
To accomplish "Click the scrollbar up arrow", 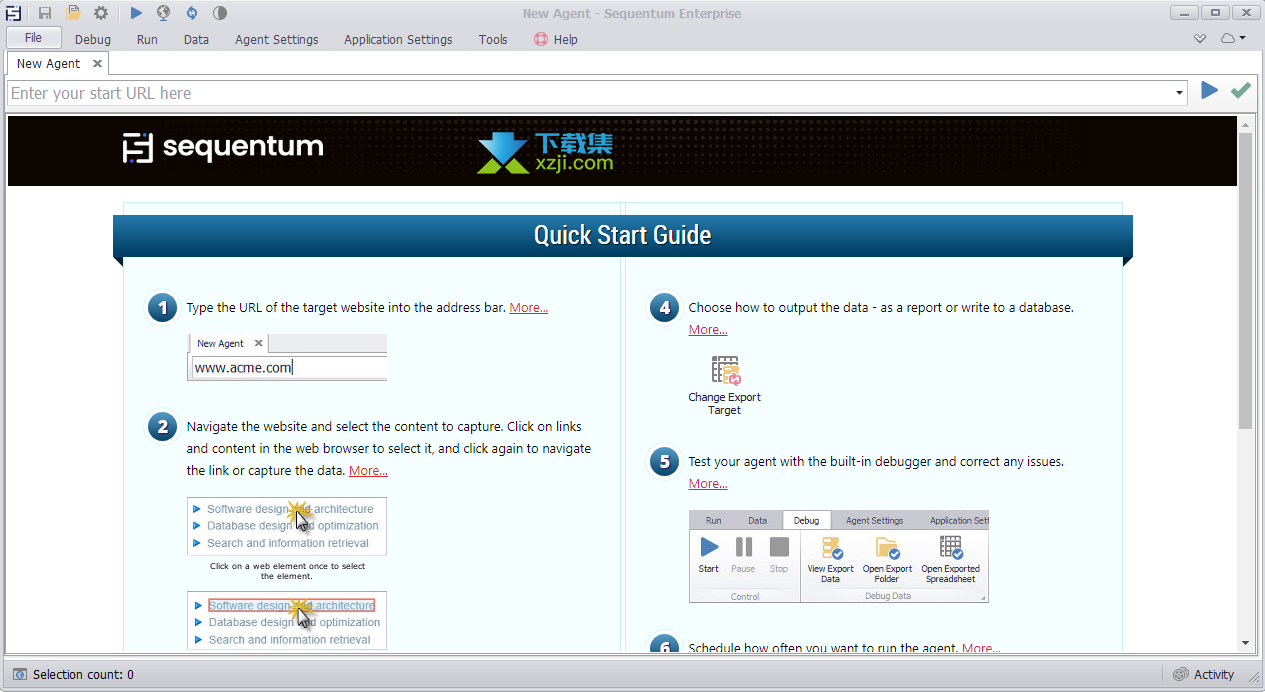I will click(x=1245, y=124).
